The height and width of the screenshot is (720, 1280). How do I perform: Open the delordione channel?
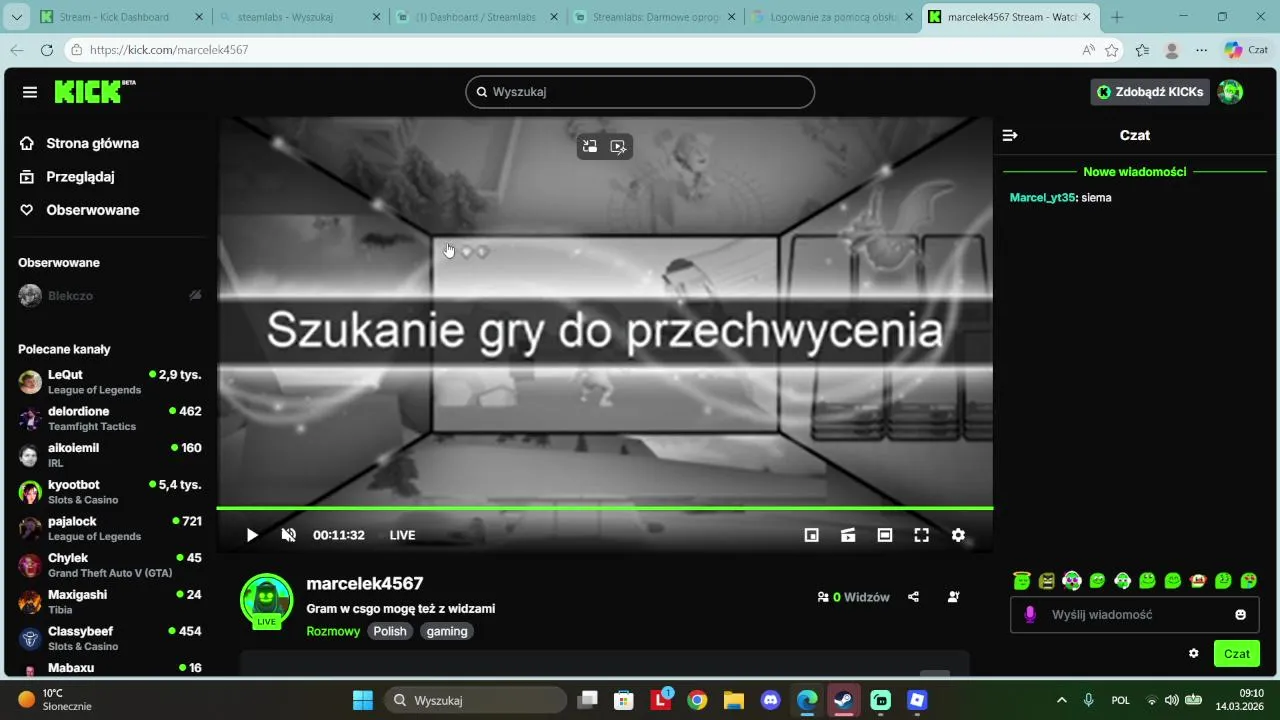click(x=110, y=418)
